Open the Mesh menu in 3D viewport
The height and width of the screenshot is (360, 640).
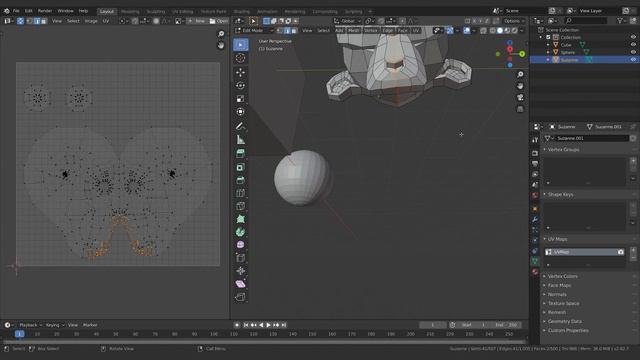pyautogui.click(x=353, y=31)
